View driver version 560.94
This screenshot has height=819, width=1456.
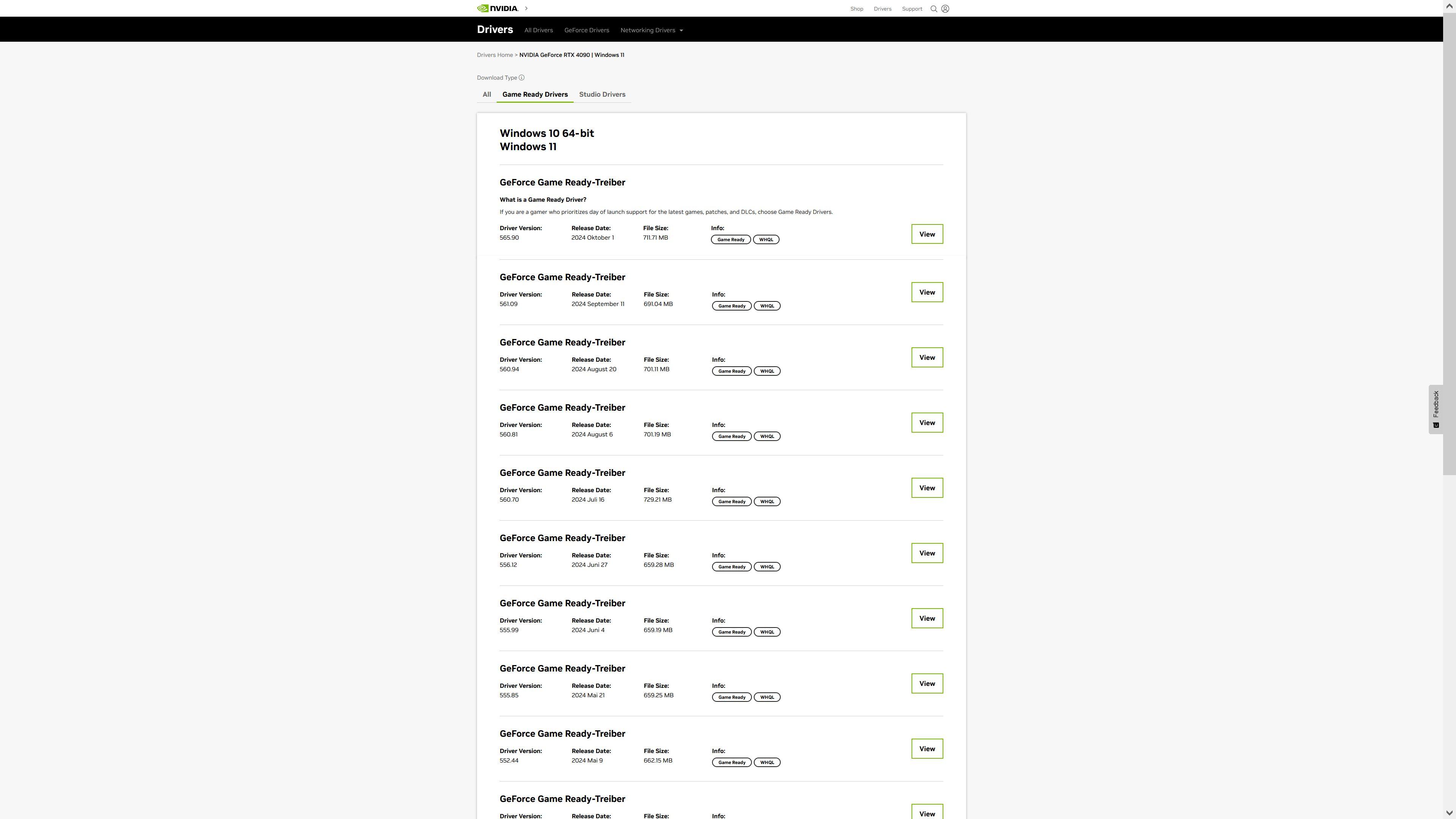pos(926,357)
